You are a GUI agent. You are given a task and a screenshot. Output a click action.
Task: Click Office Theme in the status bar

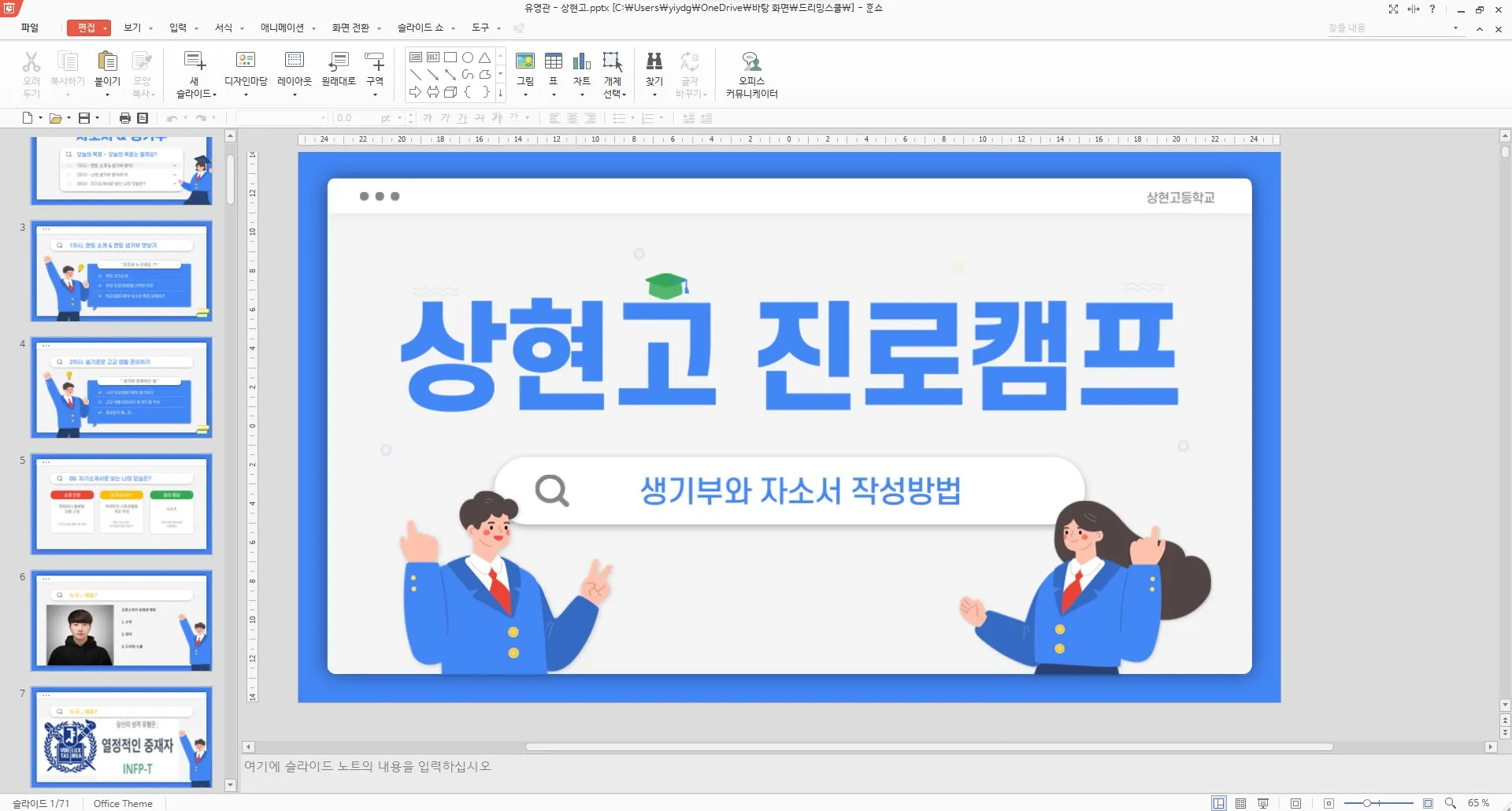[122, 802]
